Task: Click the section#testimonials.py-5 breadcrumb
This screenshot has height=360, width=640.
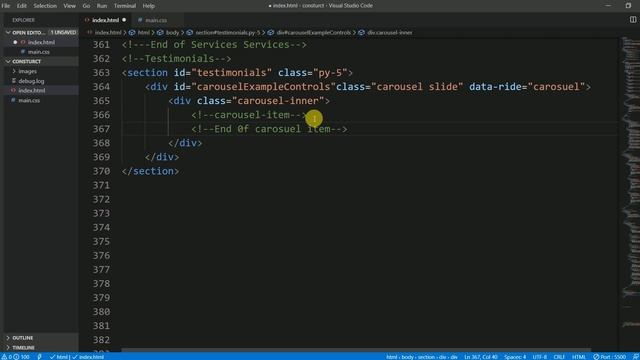Action: tap(227, 33)
